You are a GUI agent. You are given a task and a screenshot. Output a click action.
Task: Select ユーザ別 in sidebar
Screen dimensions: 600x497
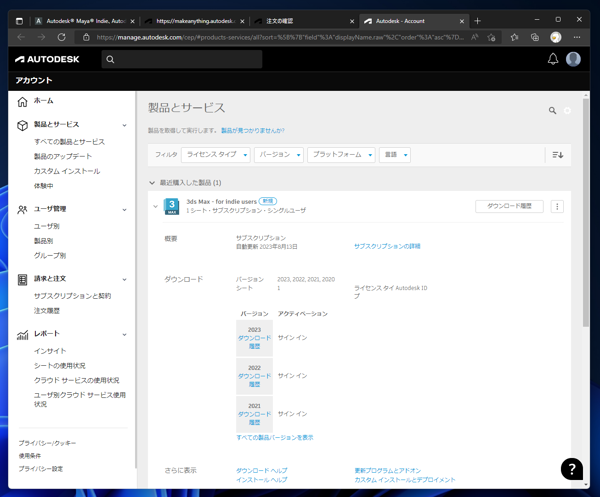pyautogui.click(x=47, y=226)
